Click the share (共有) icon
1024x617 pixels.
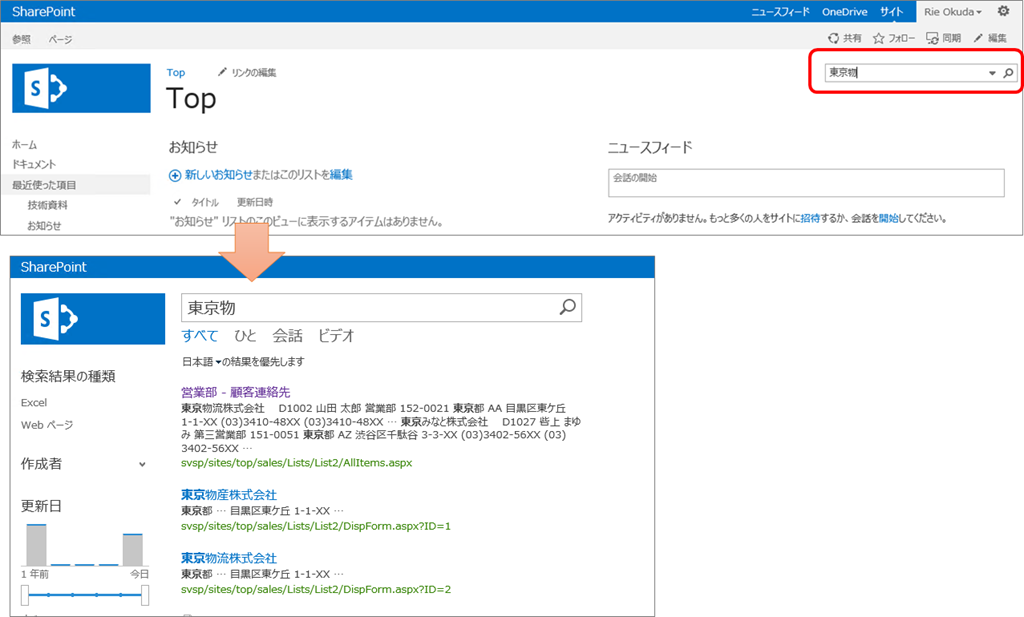click(x=833, y=38)
